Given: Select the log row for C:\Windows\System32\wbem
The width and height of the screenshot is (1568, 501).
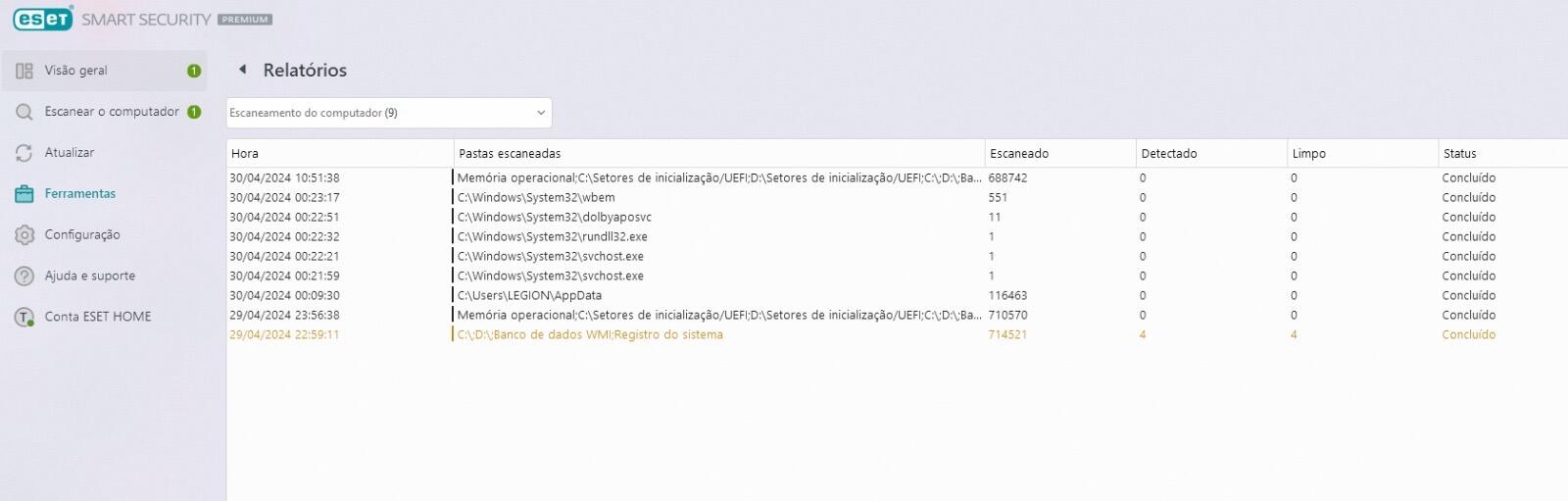Looking at the screenshot, I should coord(897,198).
